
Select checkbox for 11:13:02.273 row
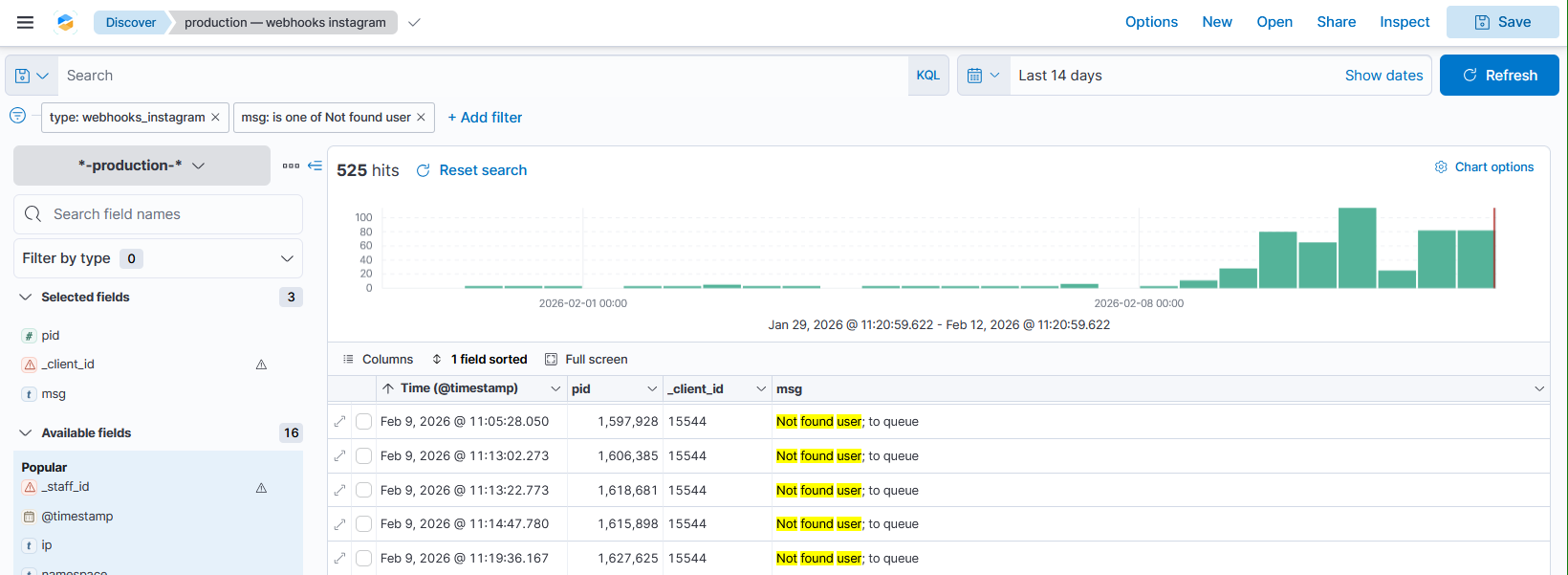click(363, 455)
